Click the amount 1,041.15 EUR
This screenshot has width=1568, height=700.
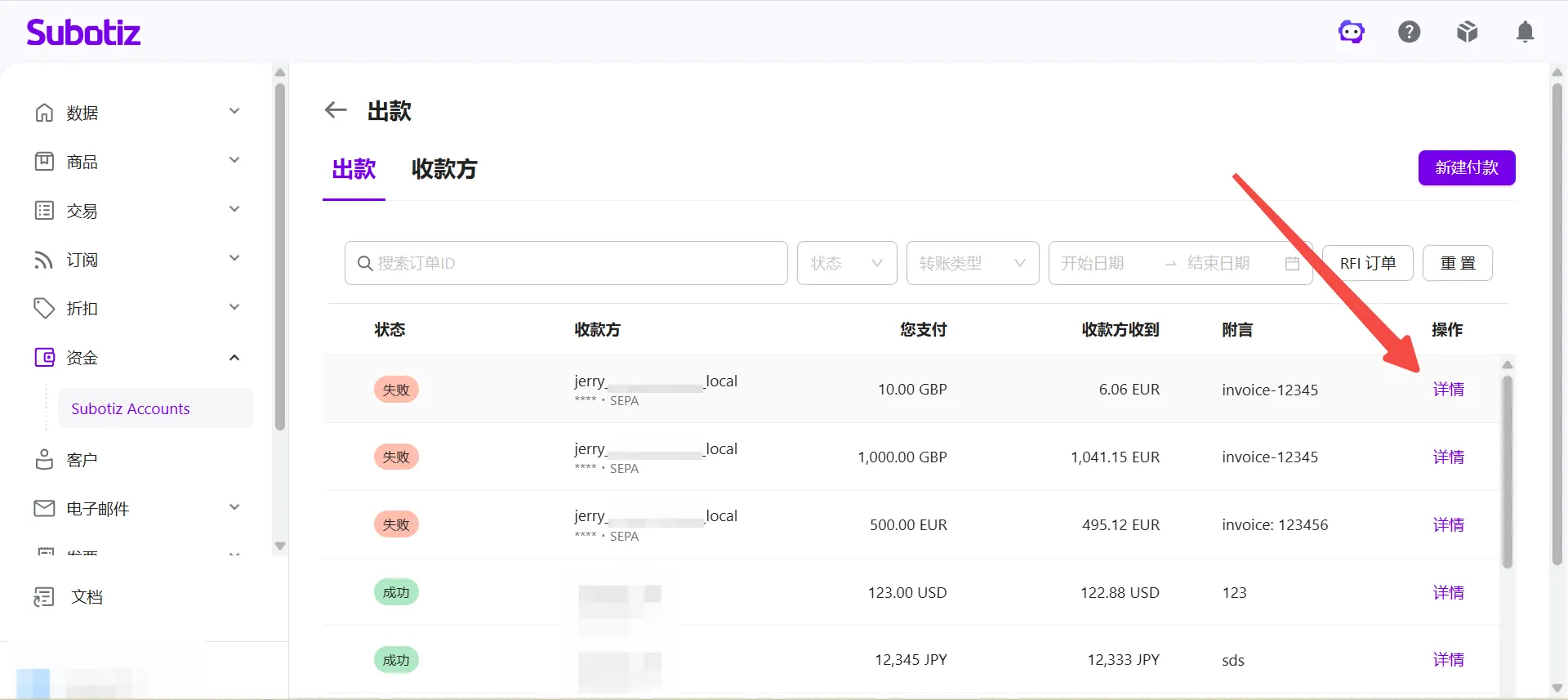click(x=1115, y=457)
